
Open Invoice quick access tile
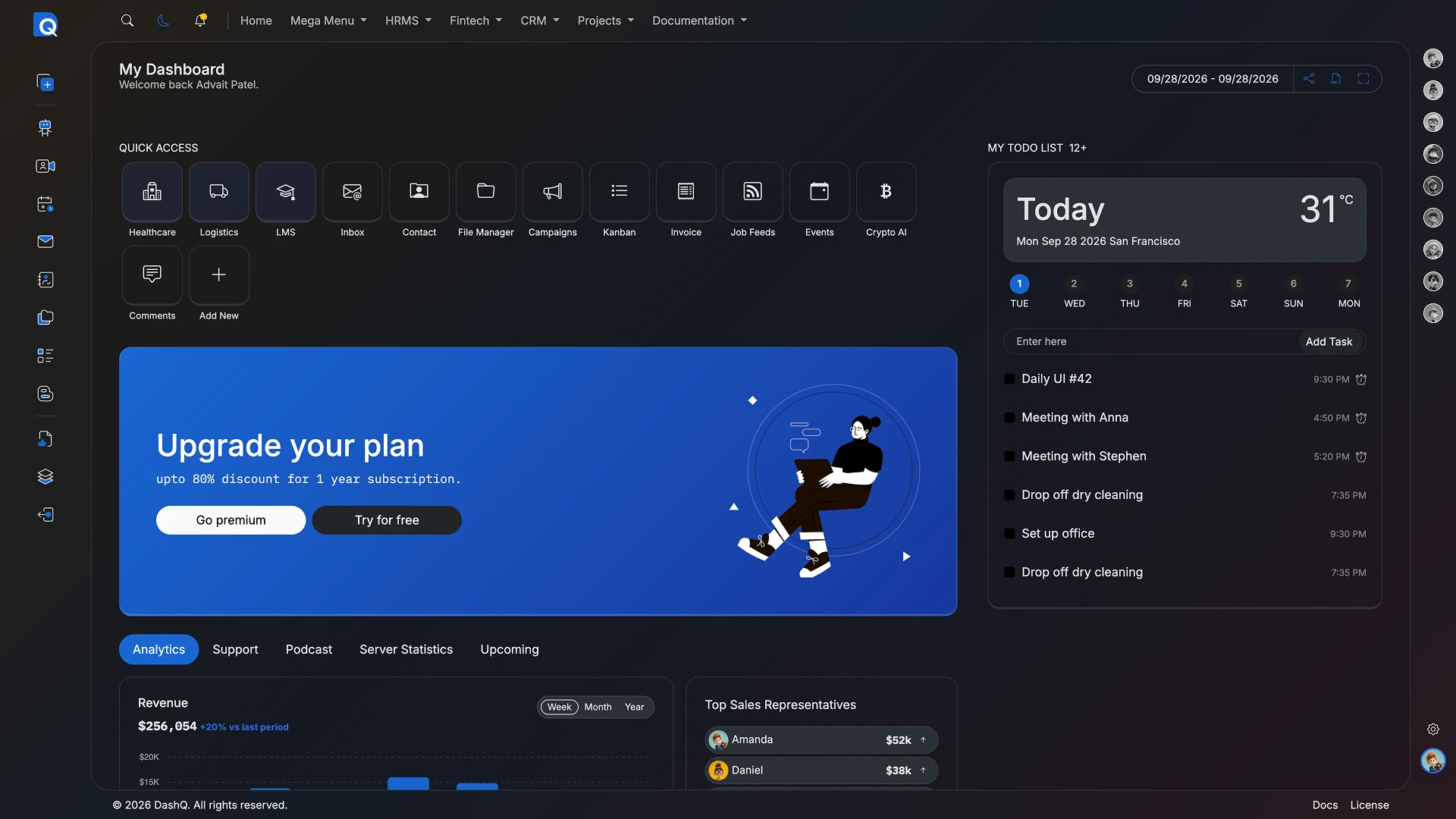tap(686, 192)
